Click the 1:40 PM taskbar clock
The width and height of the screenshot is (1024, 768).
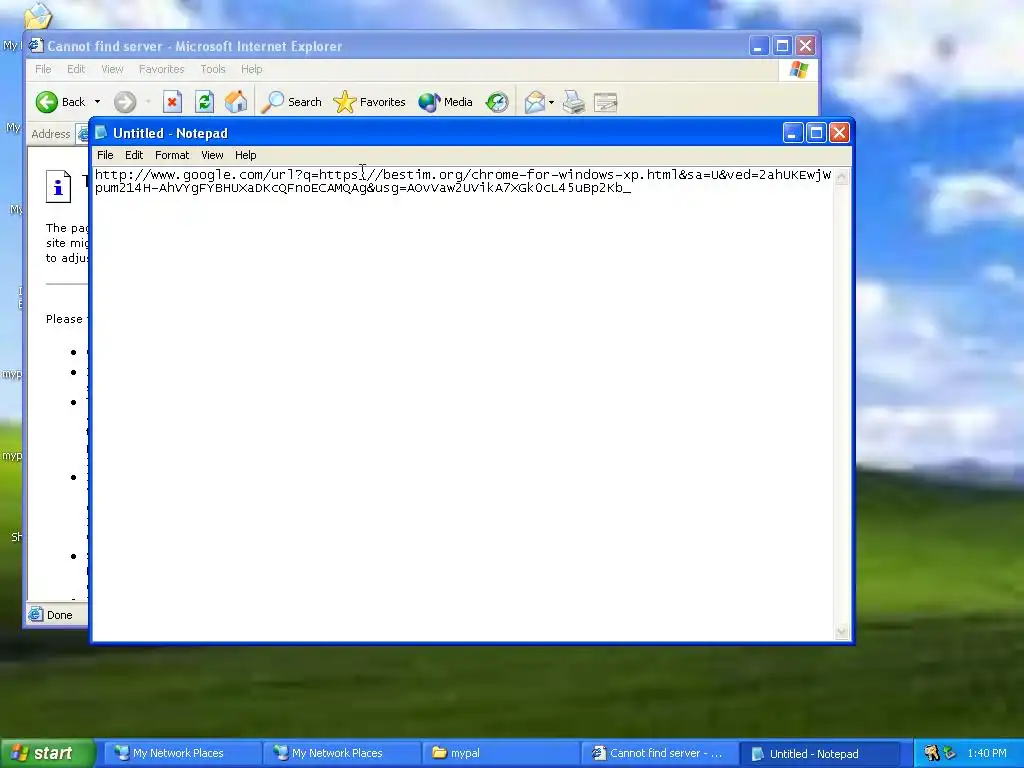(x=987, y=753)
